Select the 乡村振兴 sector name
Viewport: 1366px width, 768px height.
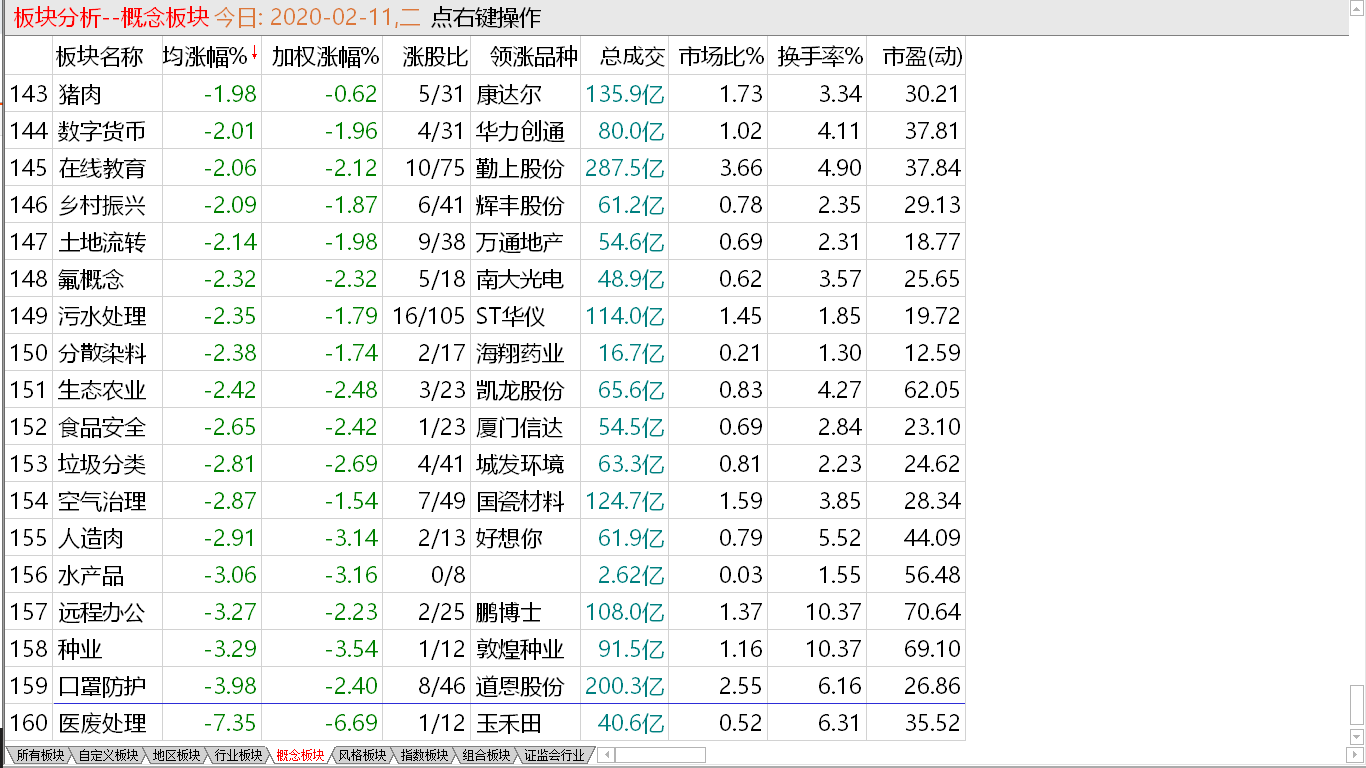tap(102, 205)
